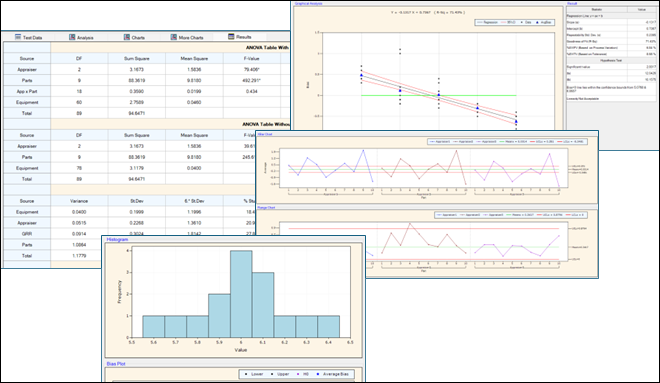
Task: Select the tallest histogram bar at 6
Action: point(241,294)
